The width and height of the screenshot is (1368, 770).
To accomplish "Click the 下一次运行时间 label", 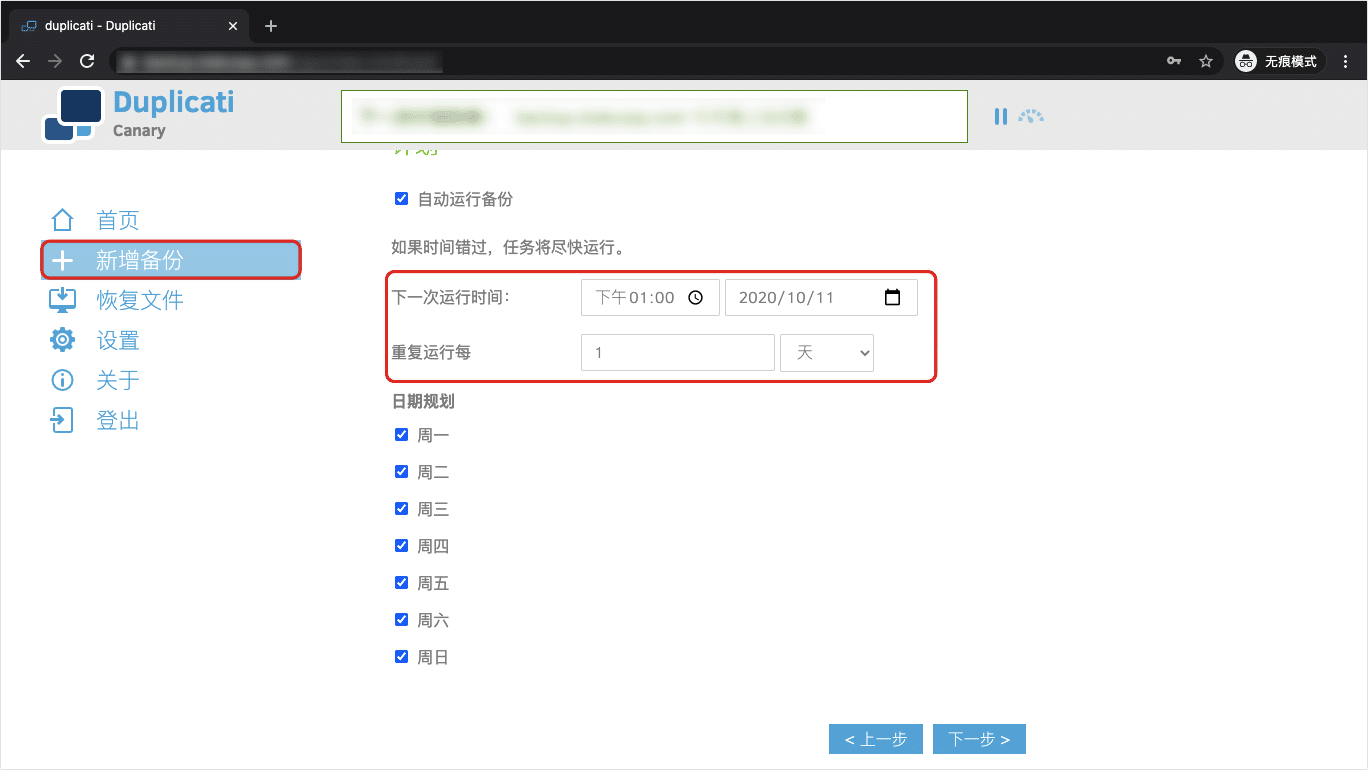I will tap(450, 297).
